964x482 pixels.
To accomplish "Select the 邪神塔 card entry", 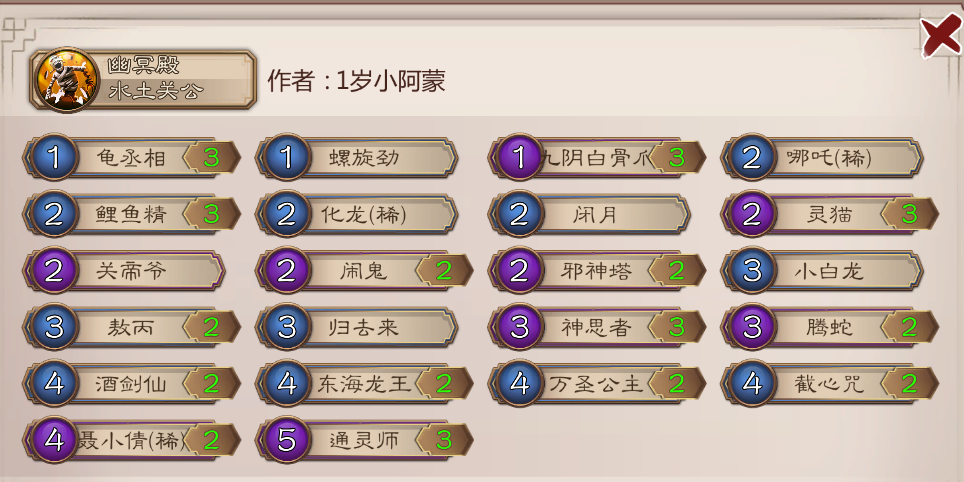I will pyautogui.click(x=595, y=270).
